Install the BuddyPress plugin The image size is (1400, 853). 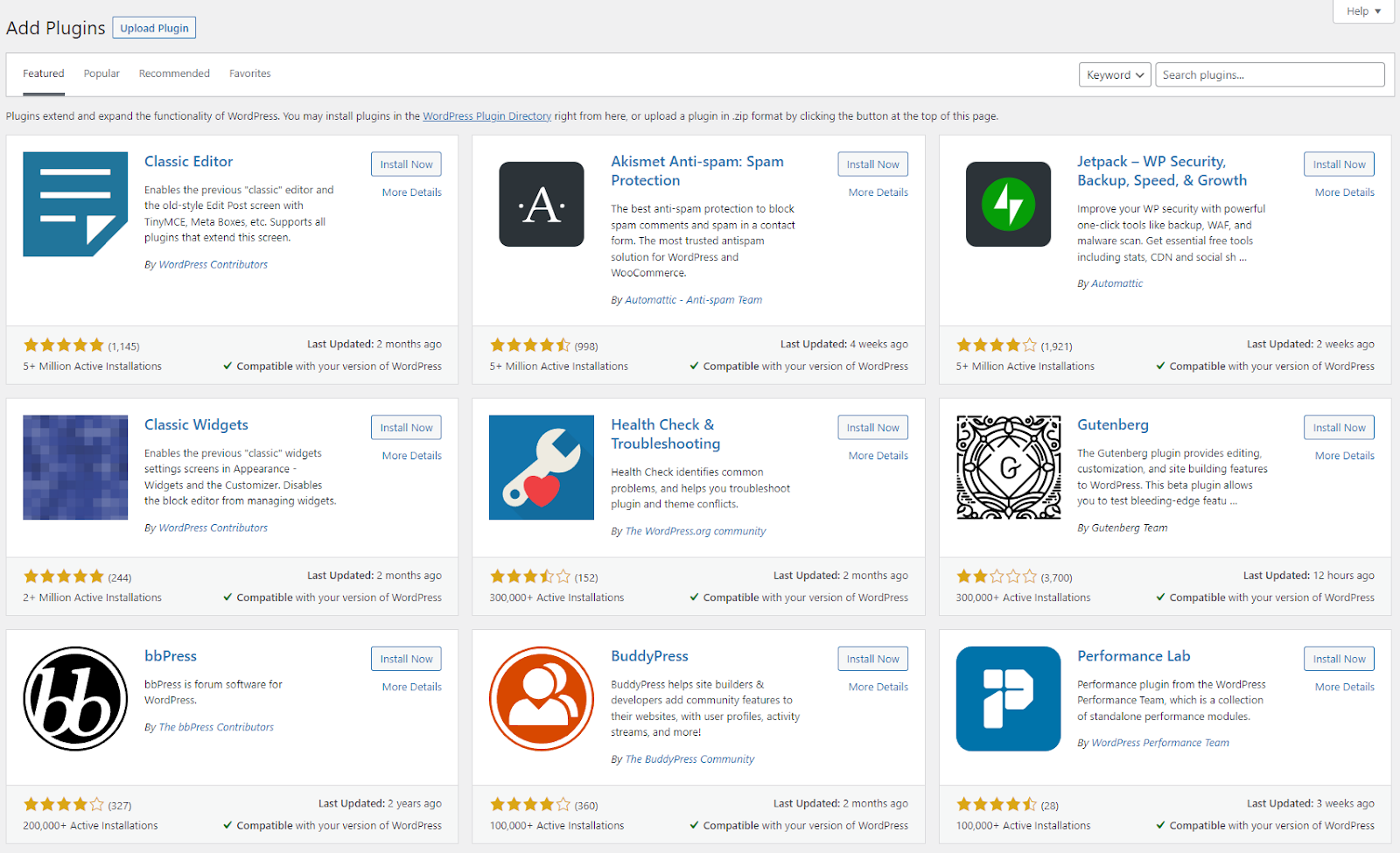point(872,659)
